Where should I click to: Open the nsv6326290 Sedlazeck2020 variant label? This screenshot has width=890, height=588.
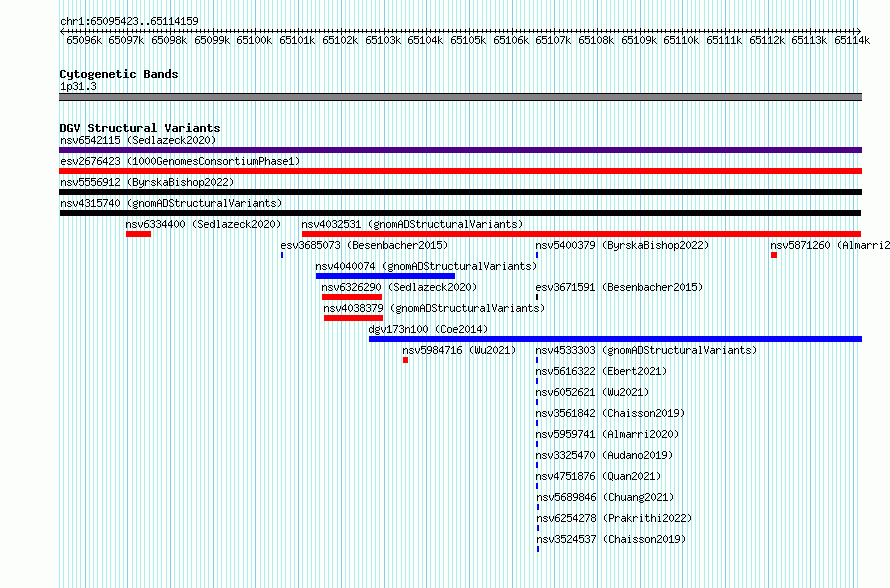pos(399,287)
